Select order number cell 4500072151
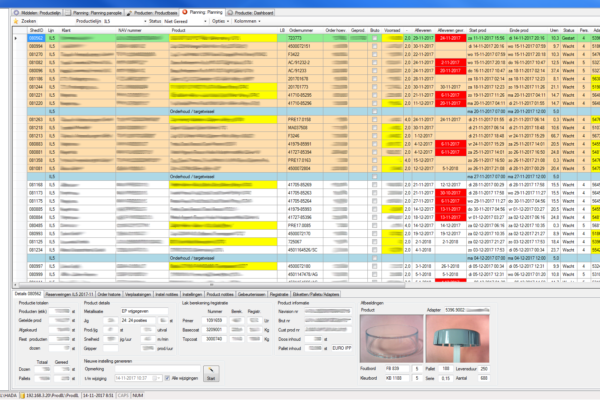This screenshot has height=400, width=600. point(305,46)
